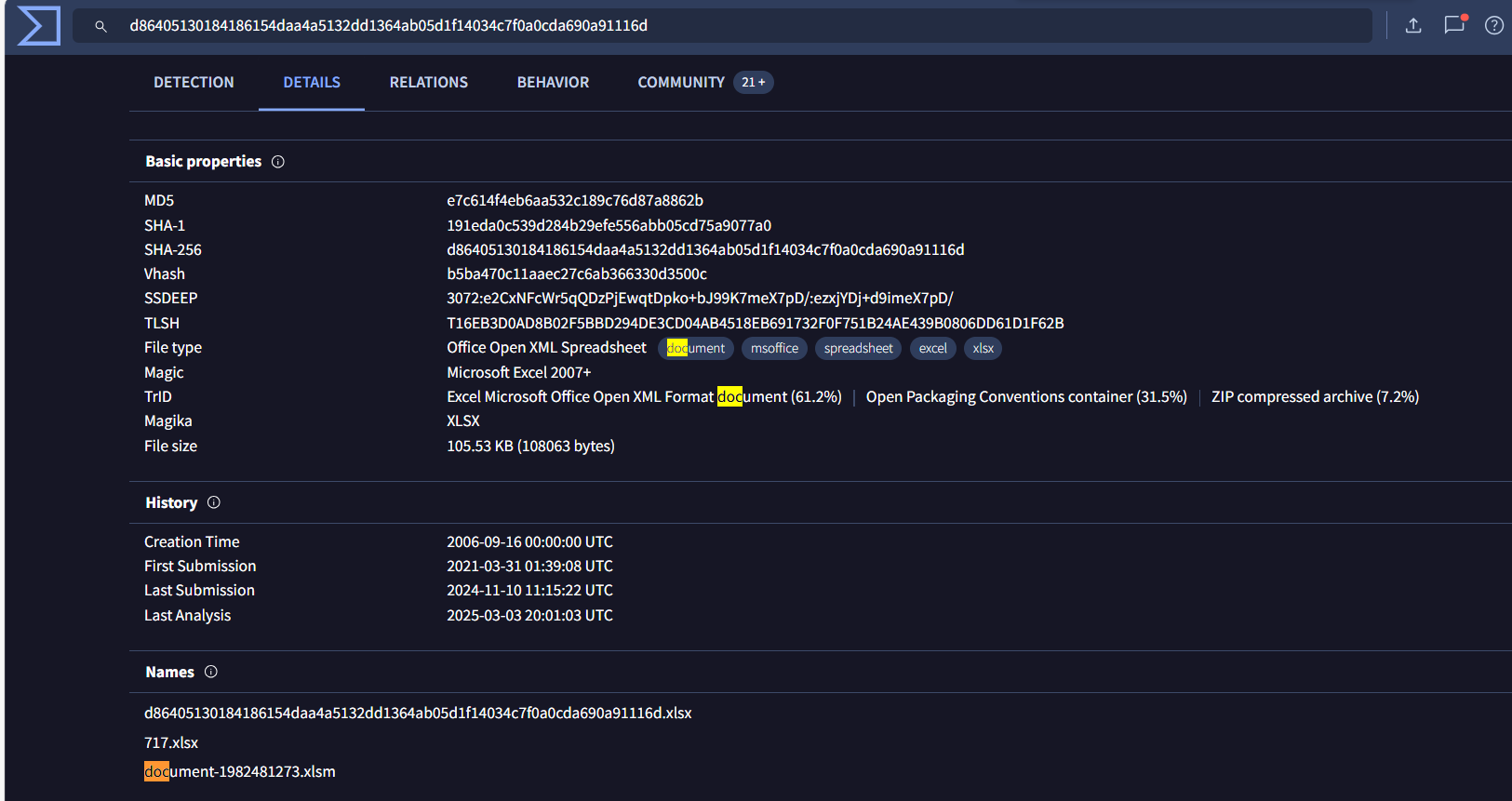
Task: Select the SHA-1 hash value
Action: pyautogui.click(x=609, y=225)
